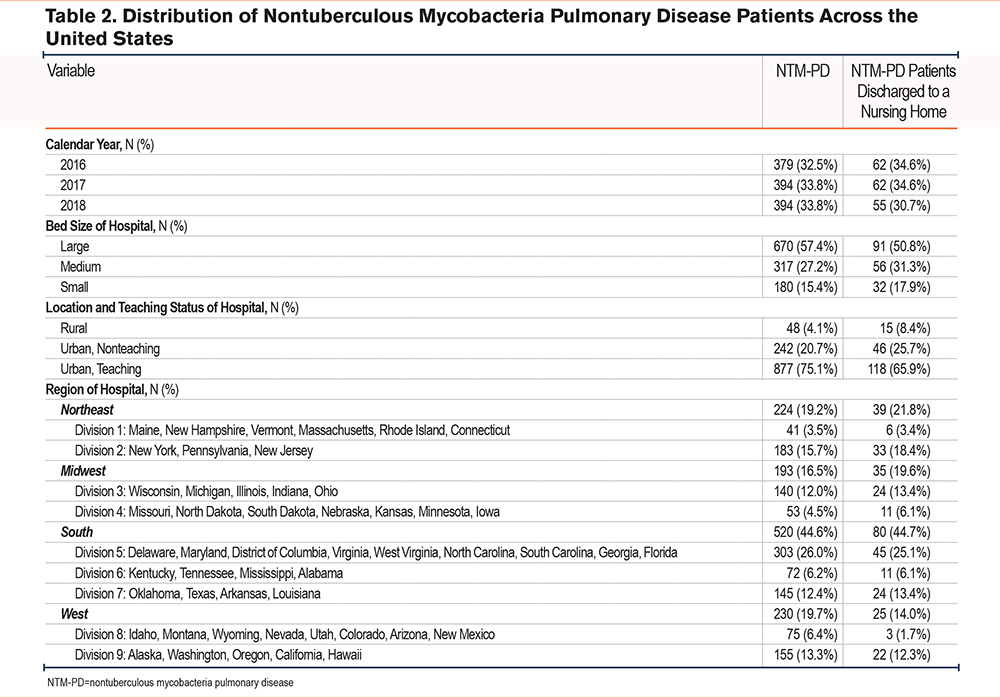Select Division 9 Alaska, Washington row
The image size is (1000, 698).
tap(501, 655)
